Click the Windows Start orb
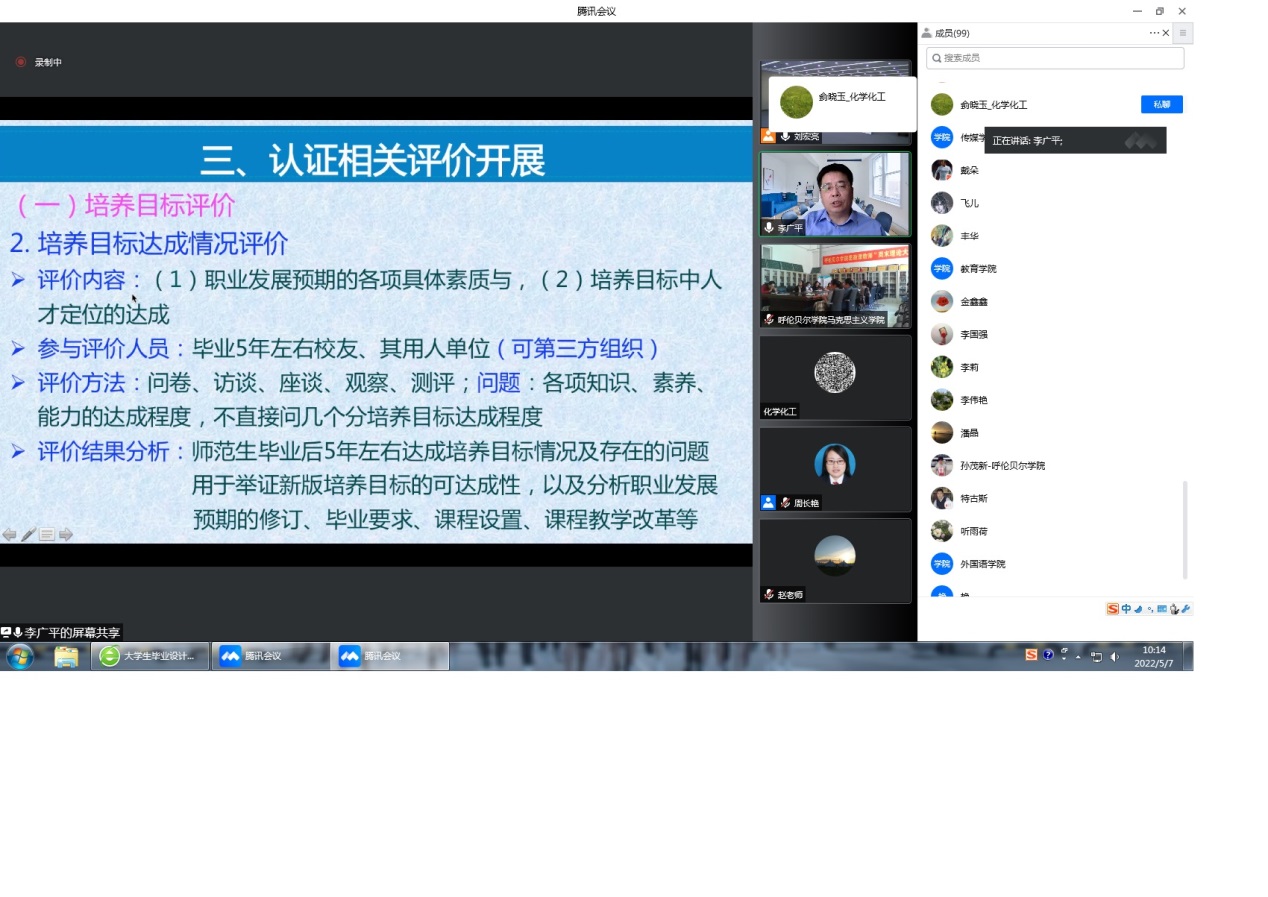The width and height of the screenshot is (1268, 897). point(20,656)
